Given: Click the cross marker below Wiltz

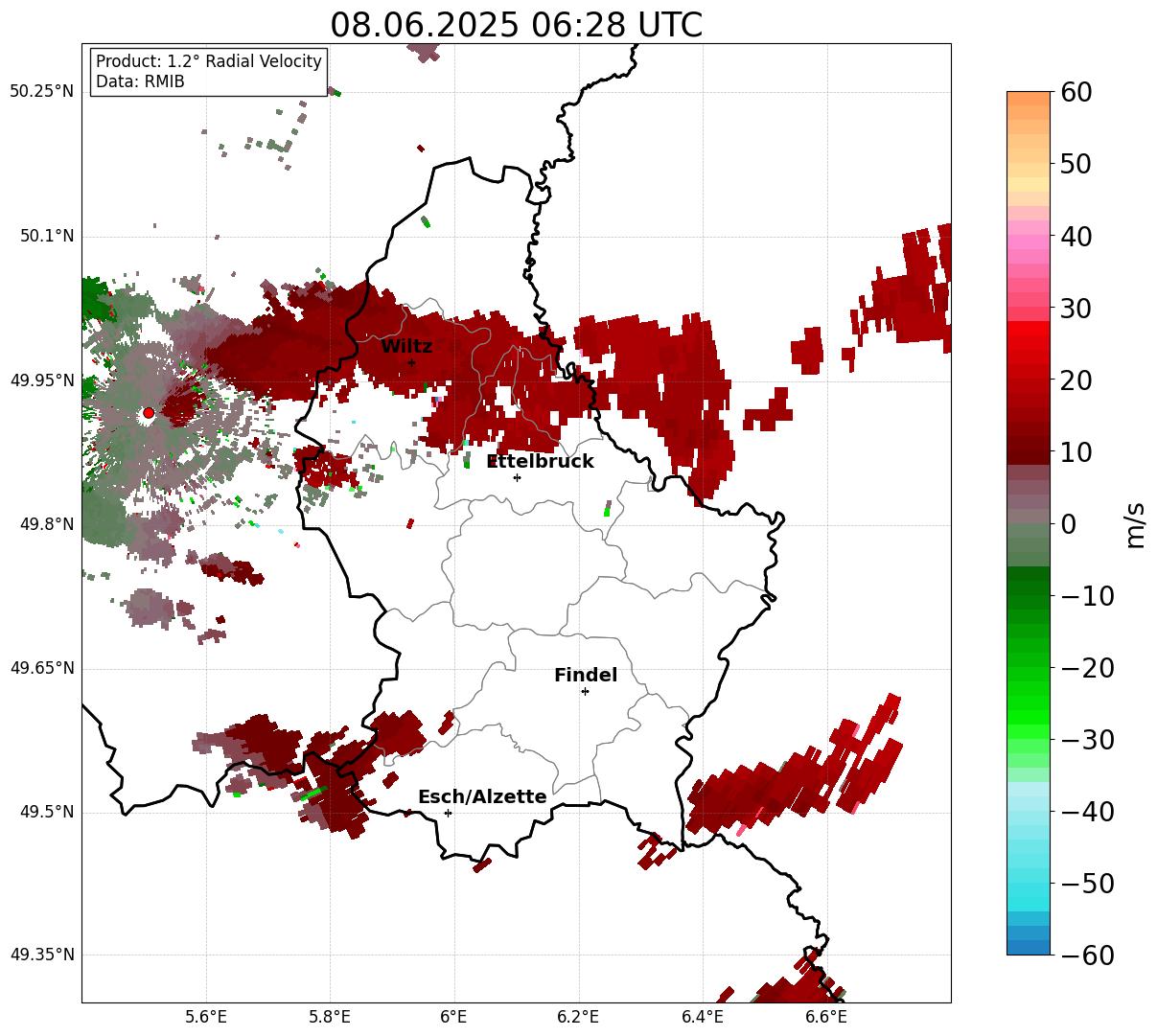Looking at the screenshot, I should coord(411,362).
